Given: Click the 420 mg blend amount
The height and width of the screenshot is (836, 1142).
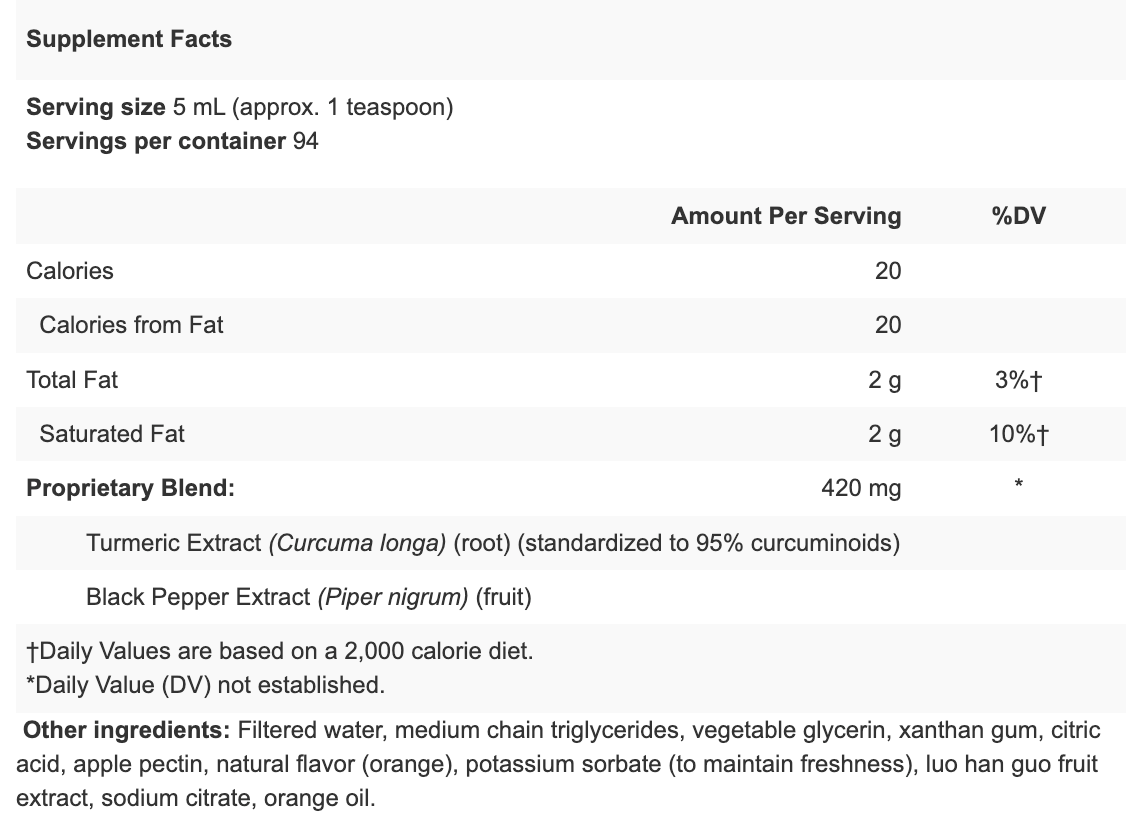Looking at the screenshot, I should 861,489.
